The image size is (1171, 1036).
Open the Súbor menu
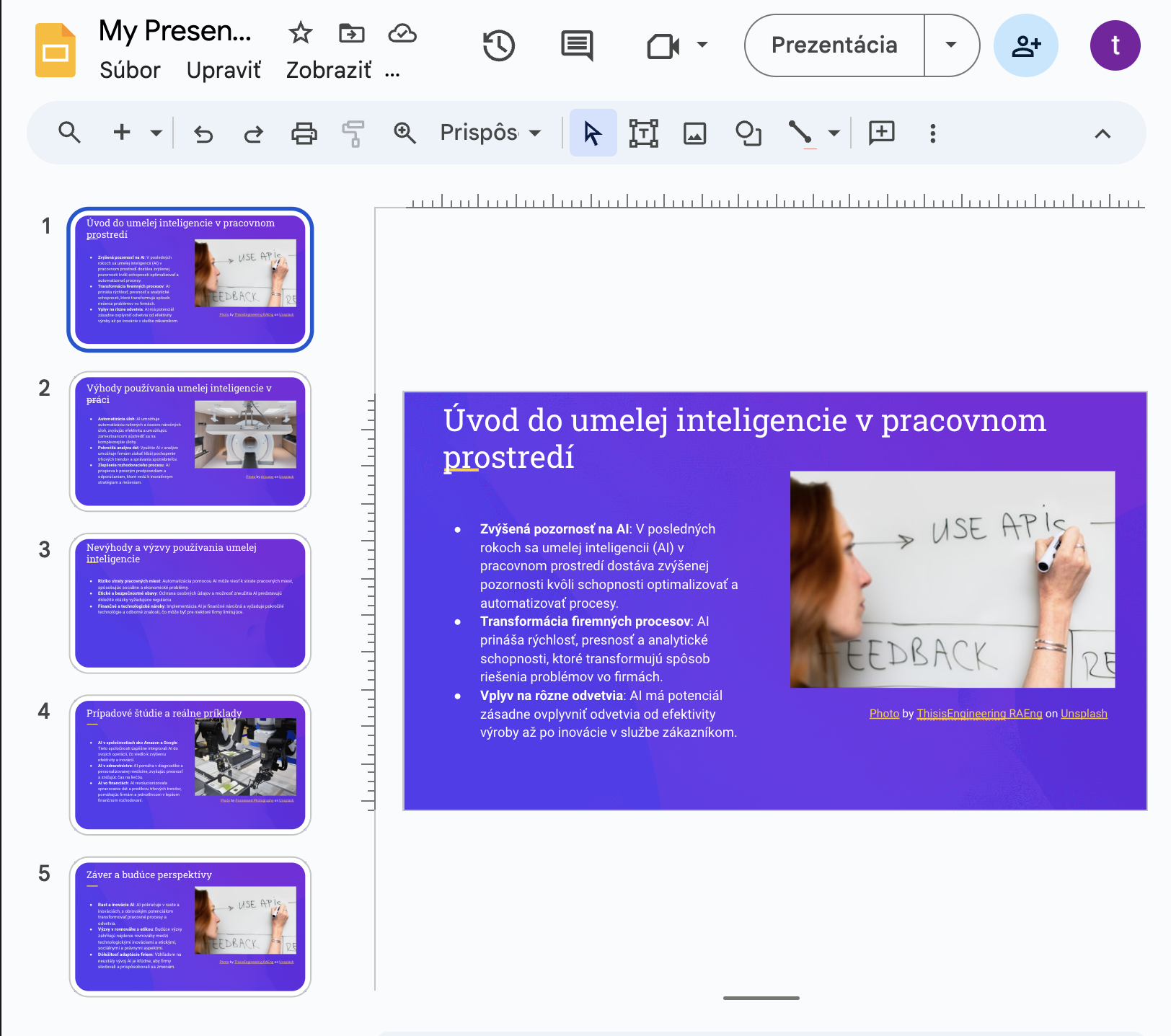(x=130, y=71)
